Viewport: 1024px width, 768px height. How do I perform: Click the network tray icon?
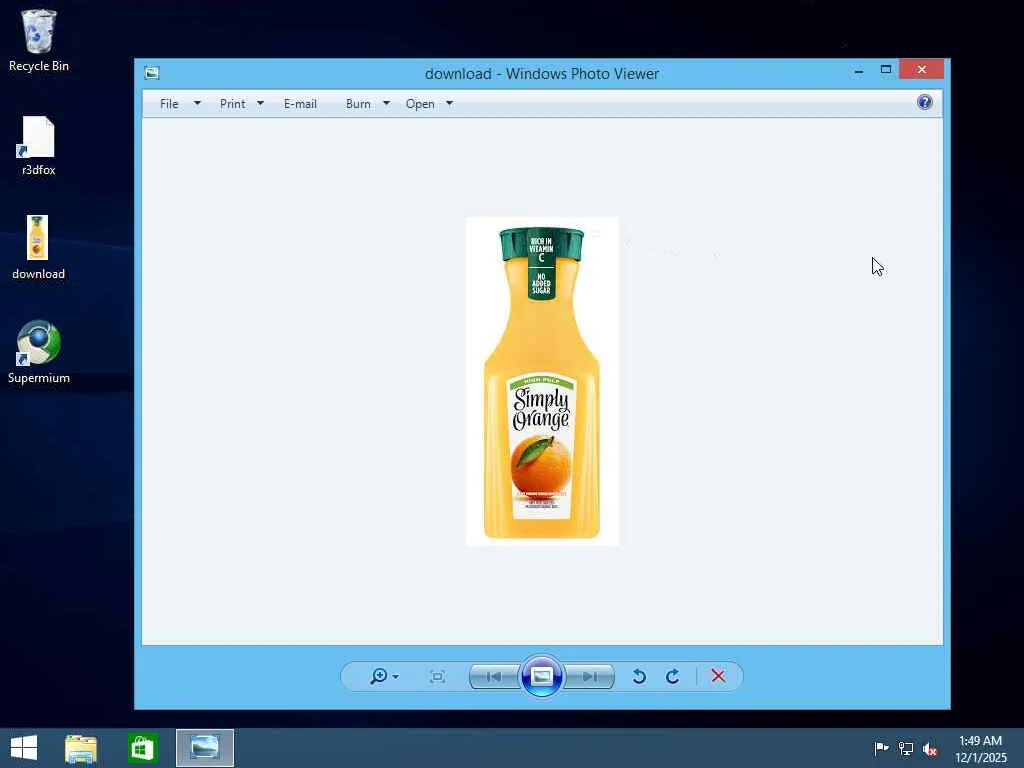(x=906, y=748)
